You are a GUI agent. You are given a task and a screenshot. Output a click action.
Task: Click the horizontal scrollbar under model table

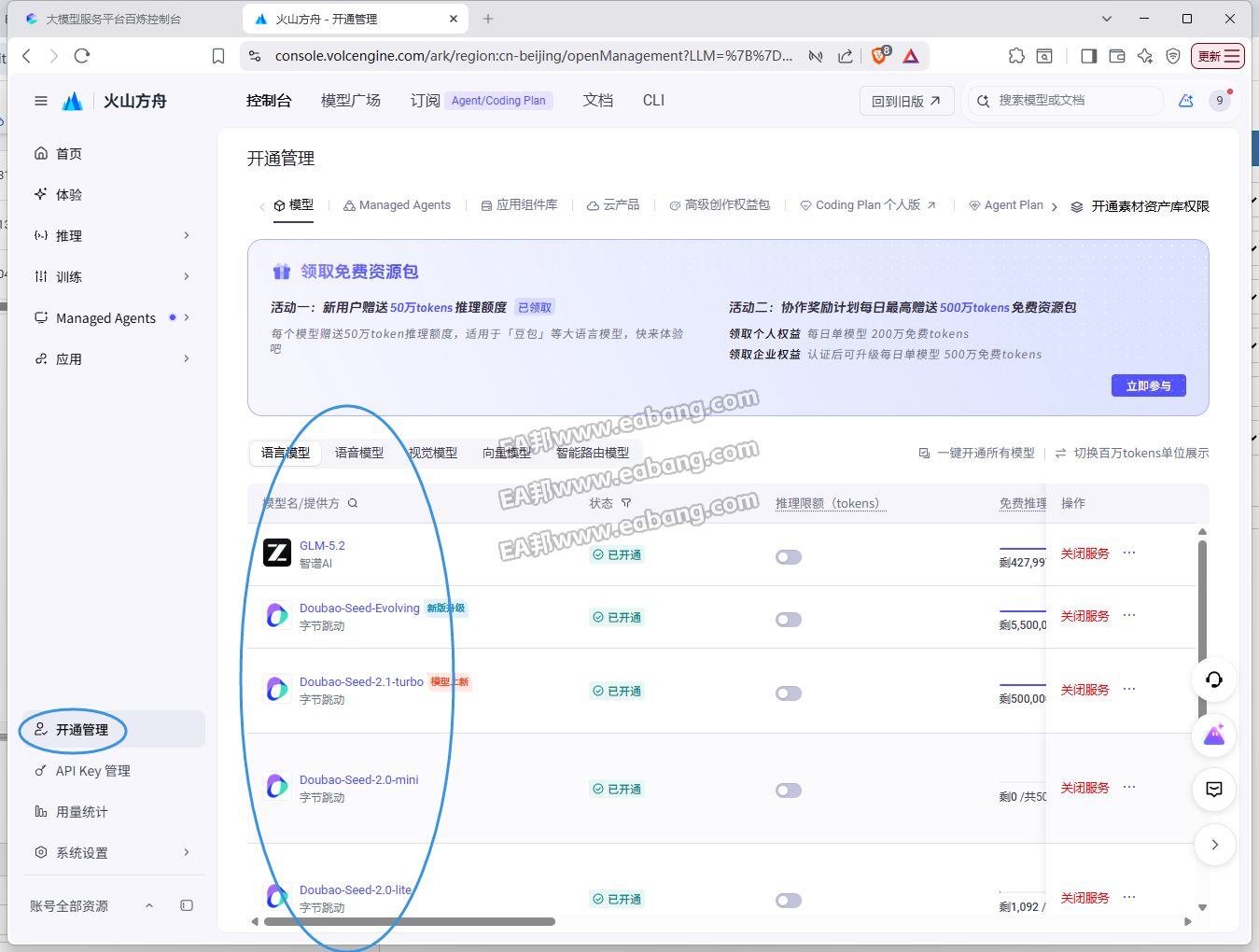coord(409,921)
